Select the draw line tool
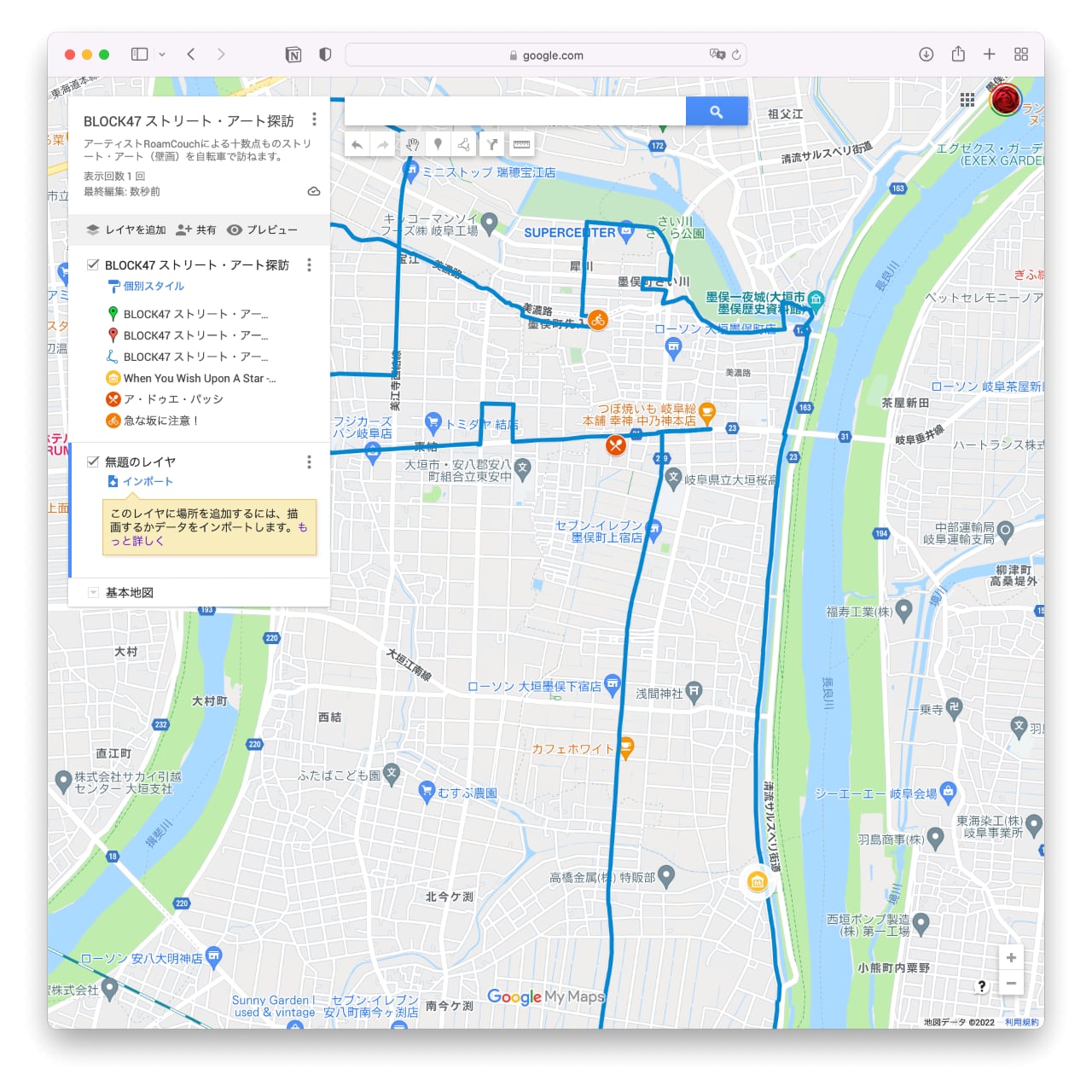Image resolution: width=1092 pixels, height=1092 pixels. (464, 145)
